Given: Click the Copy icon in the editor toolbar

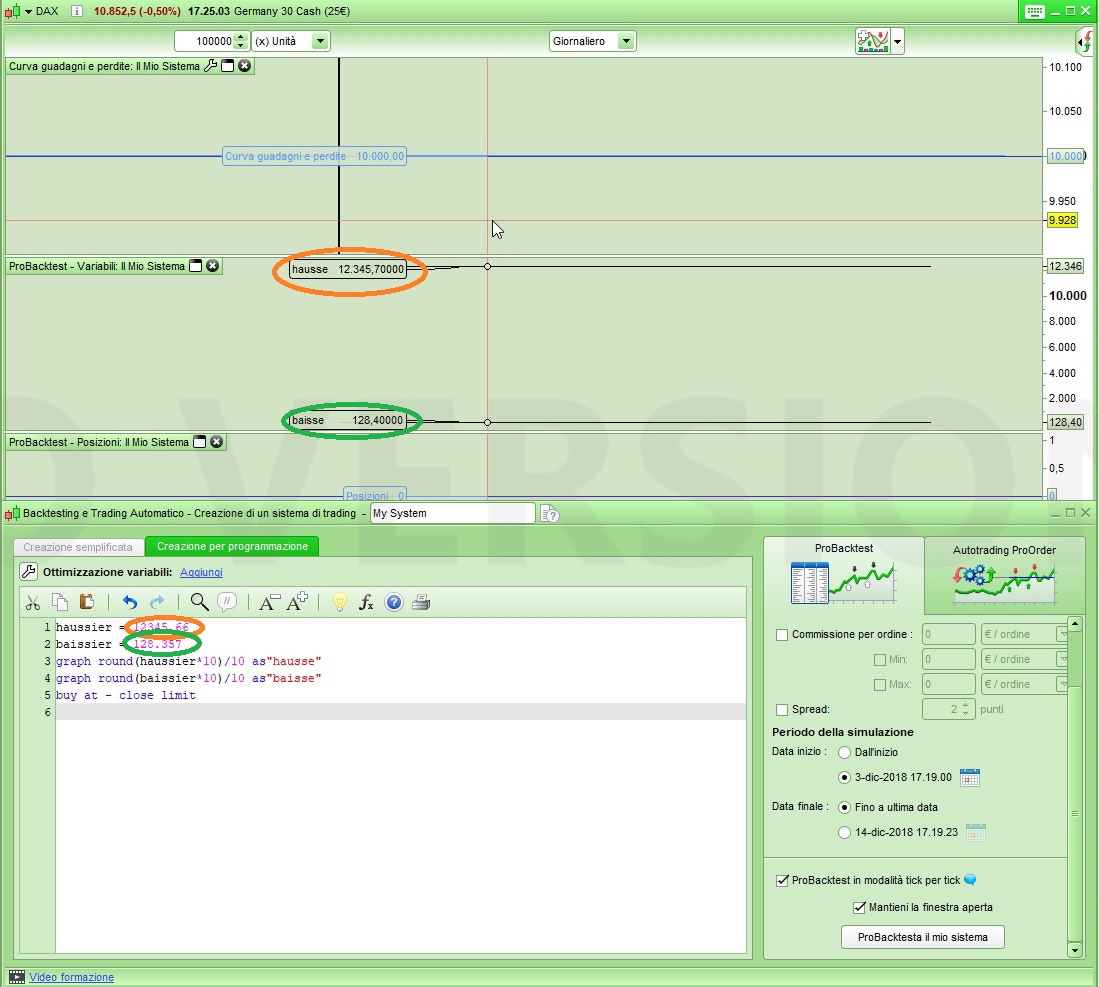Looking at the screenshot, I should [60, 601].
